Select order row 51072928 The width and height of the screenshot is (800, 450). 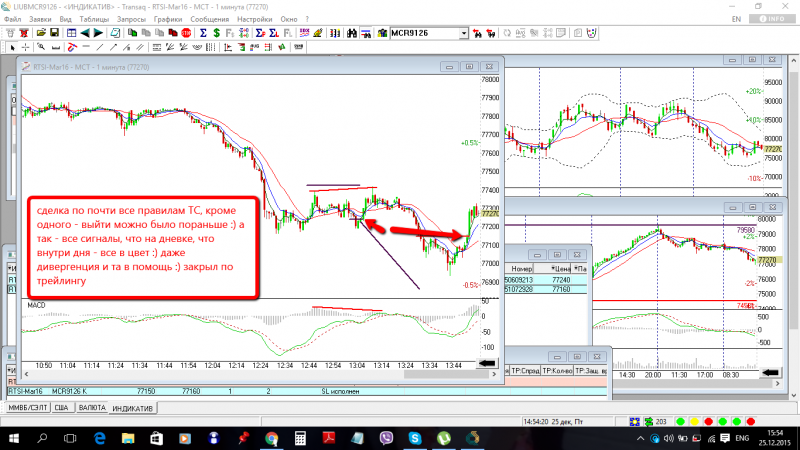546,289
